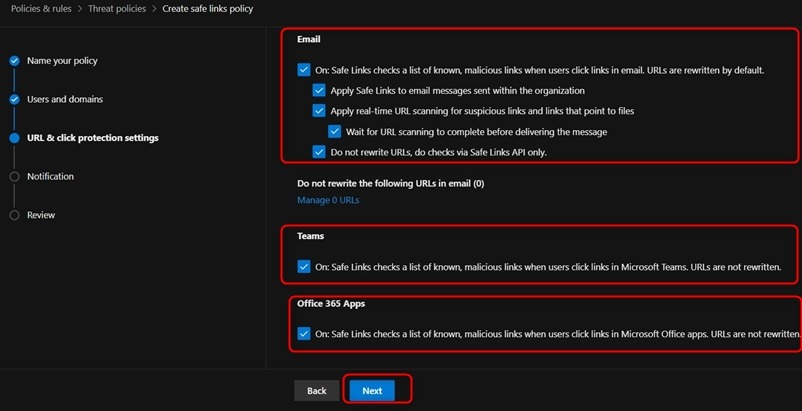The image size is (802, 411).
Task: Uncheck Do not rewrite URLs checkbox
Action: [x=319, y=152]
